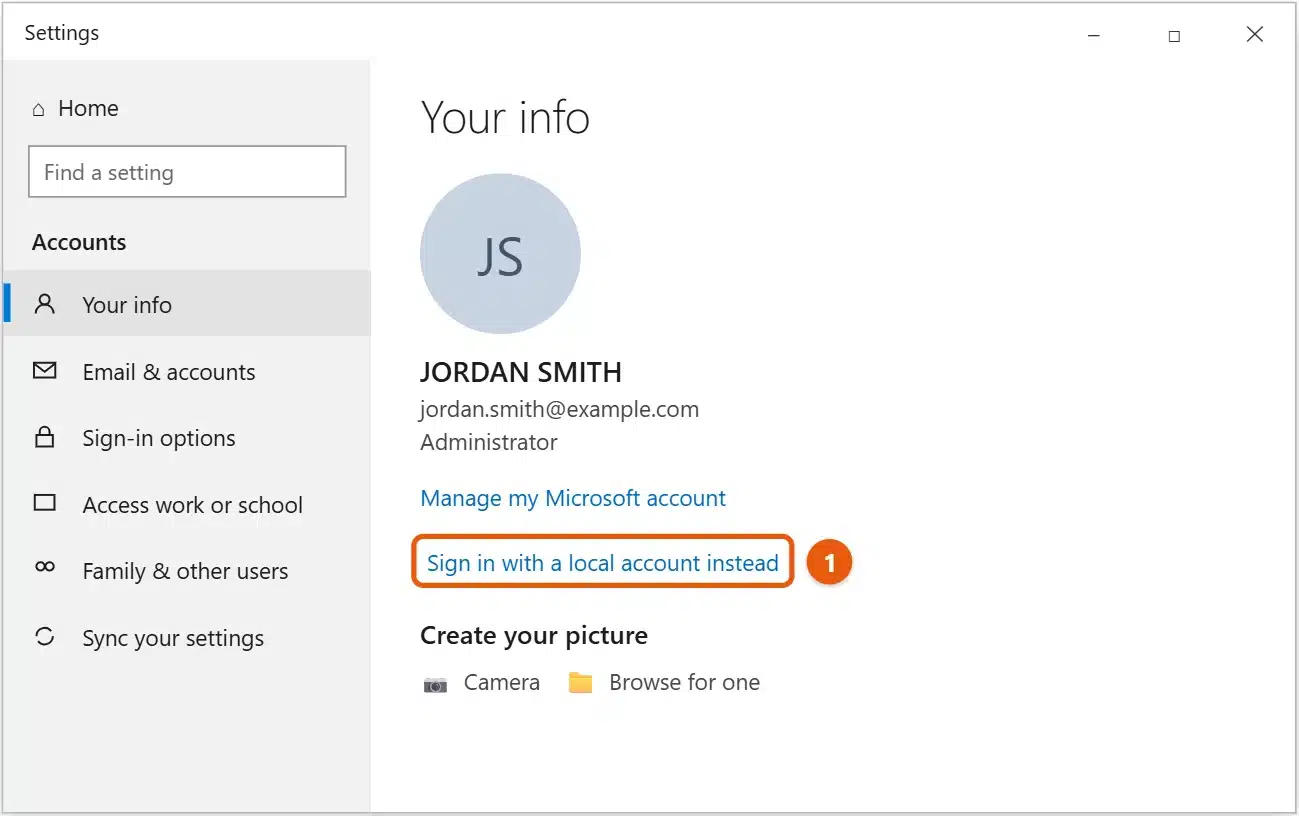
Task: Click the yellow folder icon beside Browse for one
Action: coord(580,683)
